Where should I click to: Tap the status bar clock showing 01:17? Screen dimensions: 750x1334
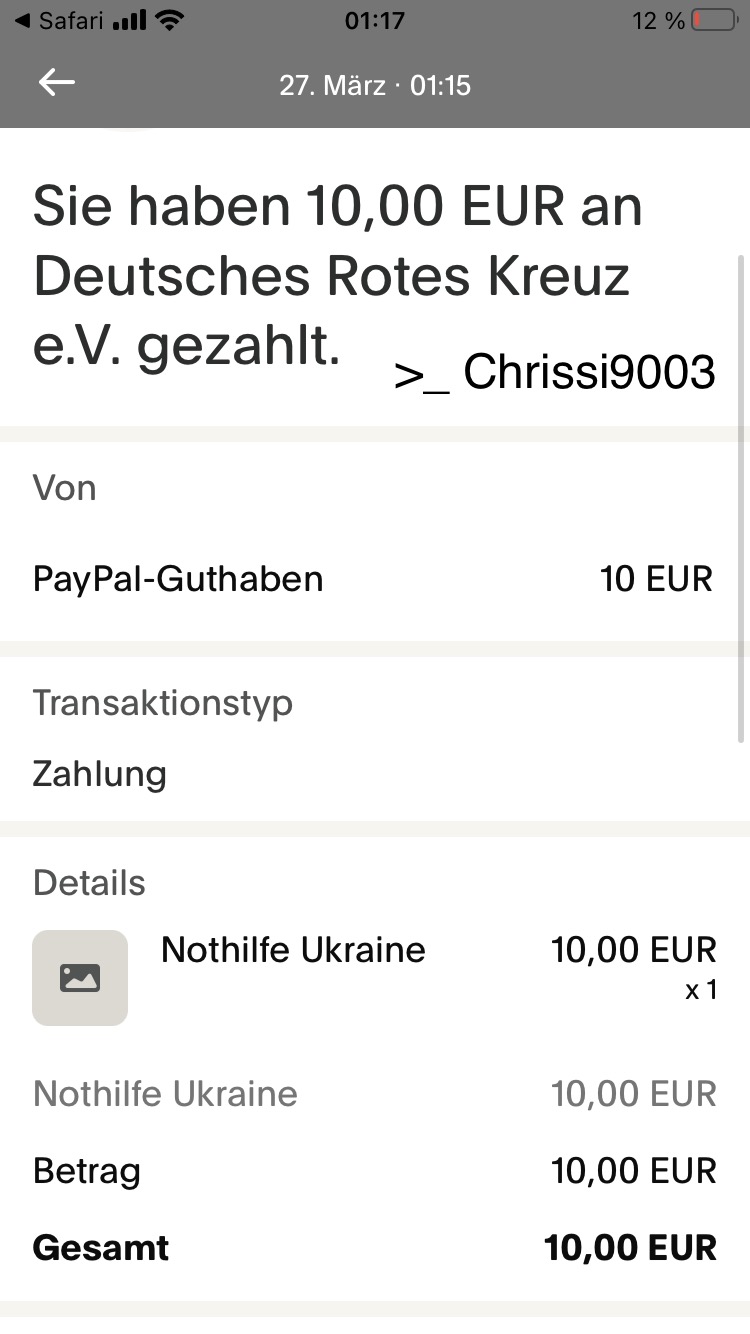click(x=374, y=21)
